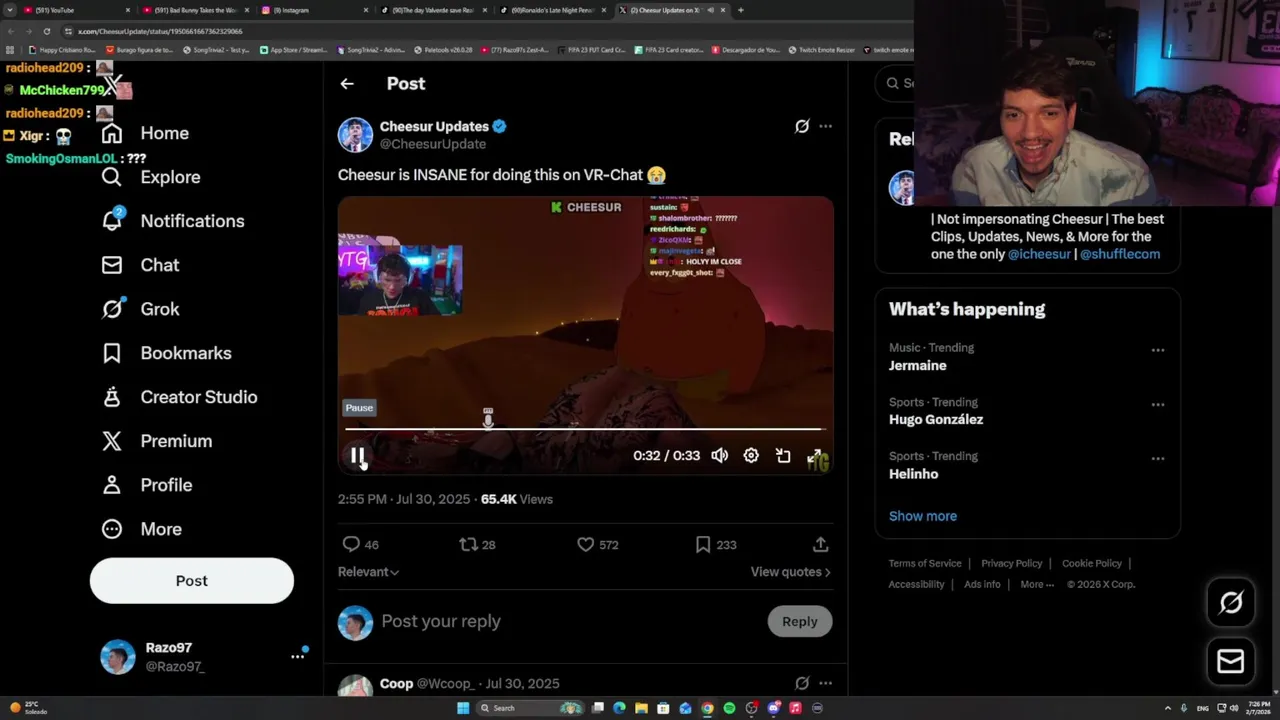This screenshot has width=1280, height=720.
Task: Go back using the Post back arrow
Action: click(x=347, y=84)
